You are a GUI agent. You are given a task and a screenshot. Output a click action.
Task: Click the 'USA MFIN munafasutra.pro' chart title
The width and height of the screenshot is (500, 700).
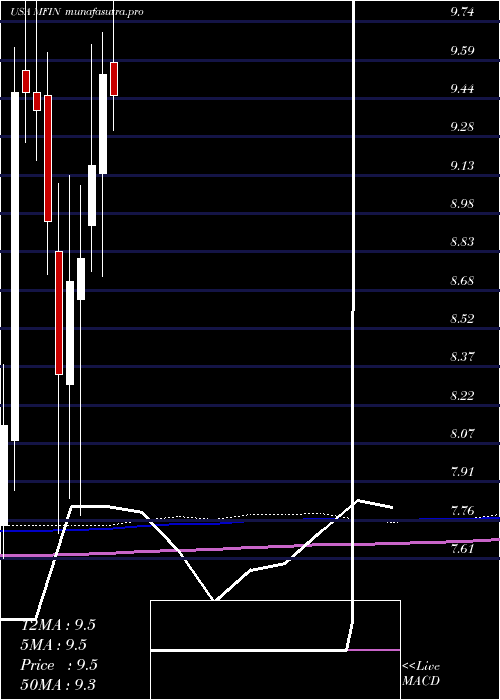77,12
